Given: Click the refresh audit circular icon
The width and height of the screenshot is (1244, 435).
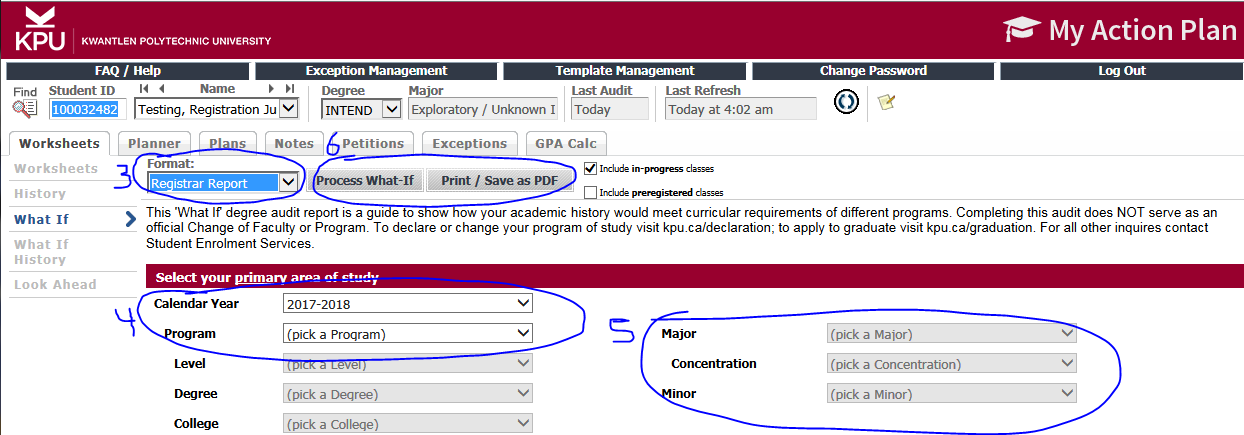Looking at the screenshot, I should coord(846,104).
